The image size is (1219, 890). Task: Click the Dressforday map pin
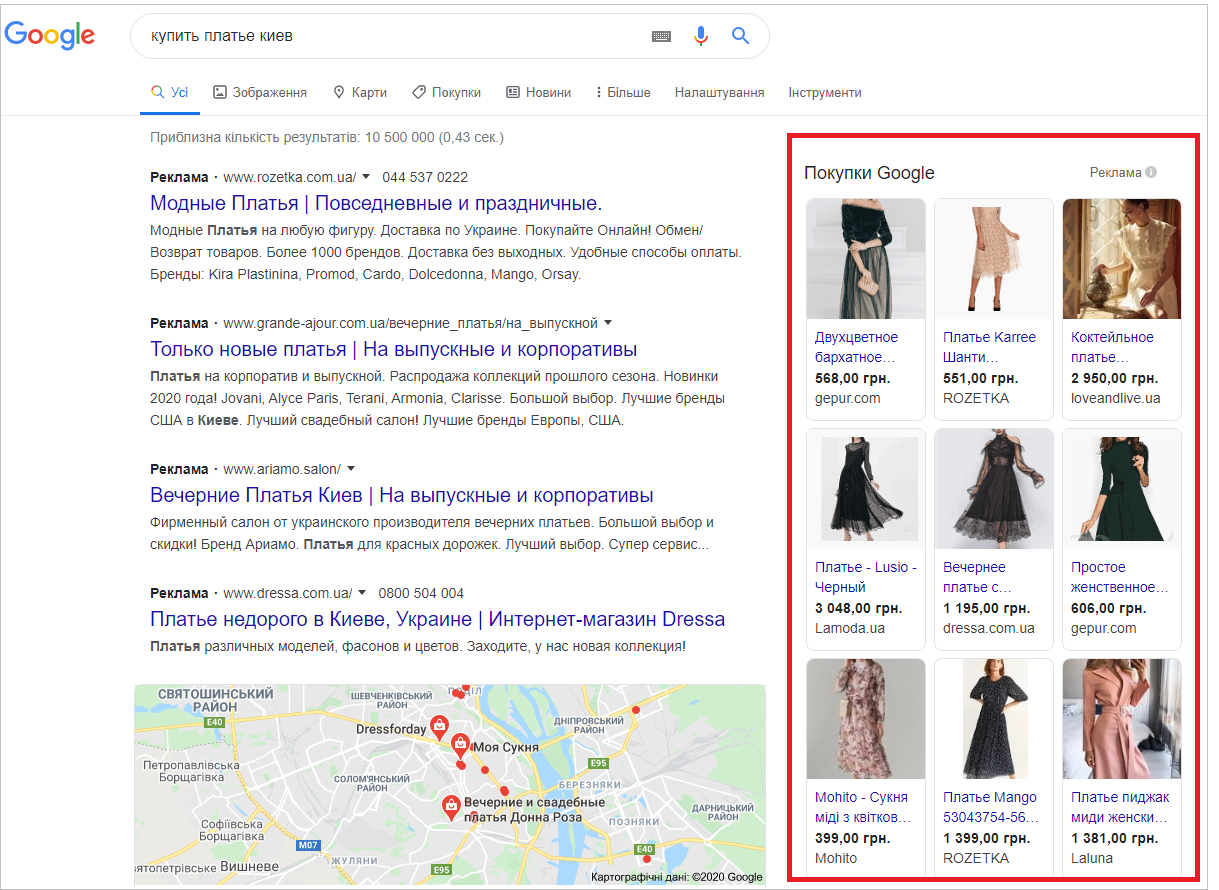tap(438, 726)
